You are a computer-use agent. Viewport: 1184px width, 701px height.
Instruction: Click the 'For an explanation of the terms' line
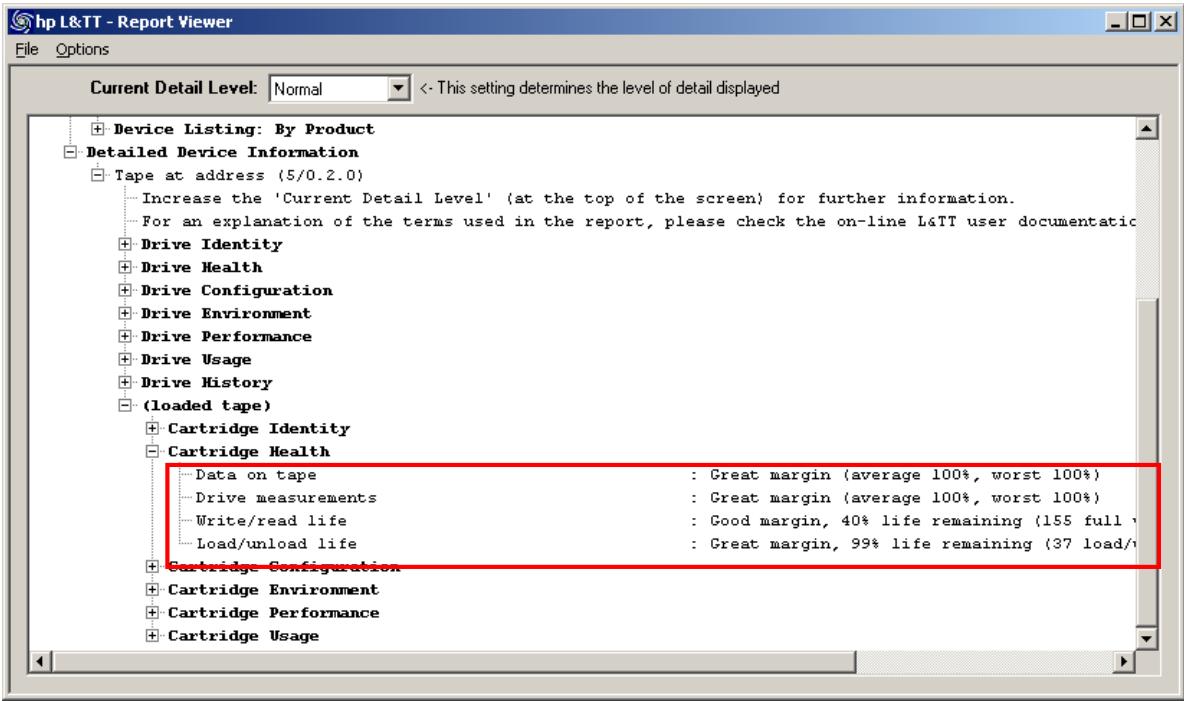coord(638,221)
